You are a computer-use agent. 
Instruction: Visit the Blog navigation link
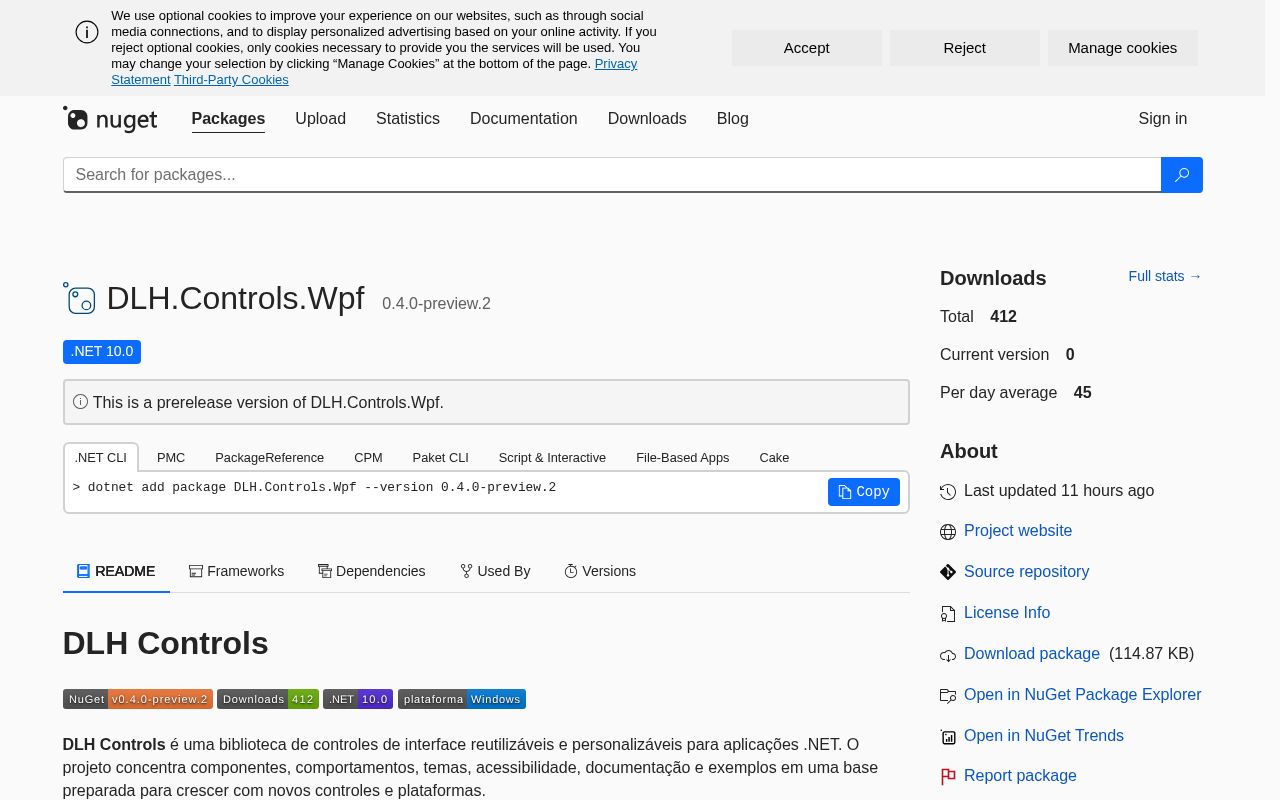tap(733, 119)
